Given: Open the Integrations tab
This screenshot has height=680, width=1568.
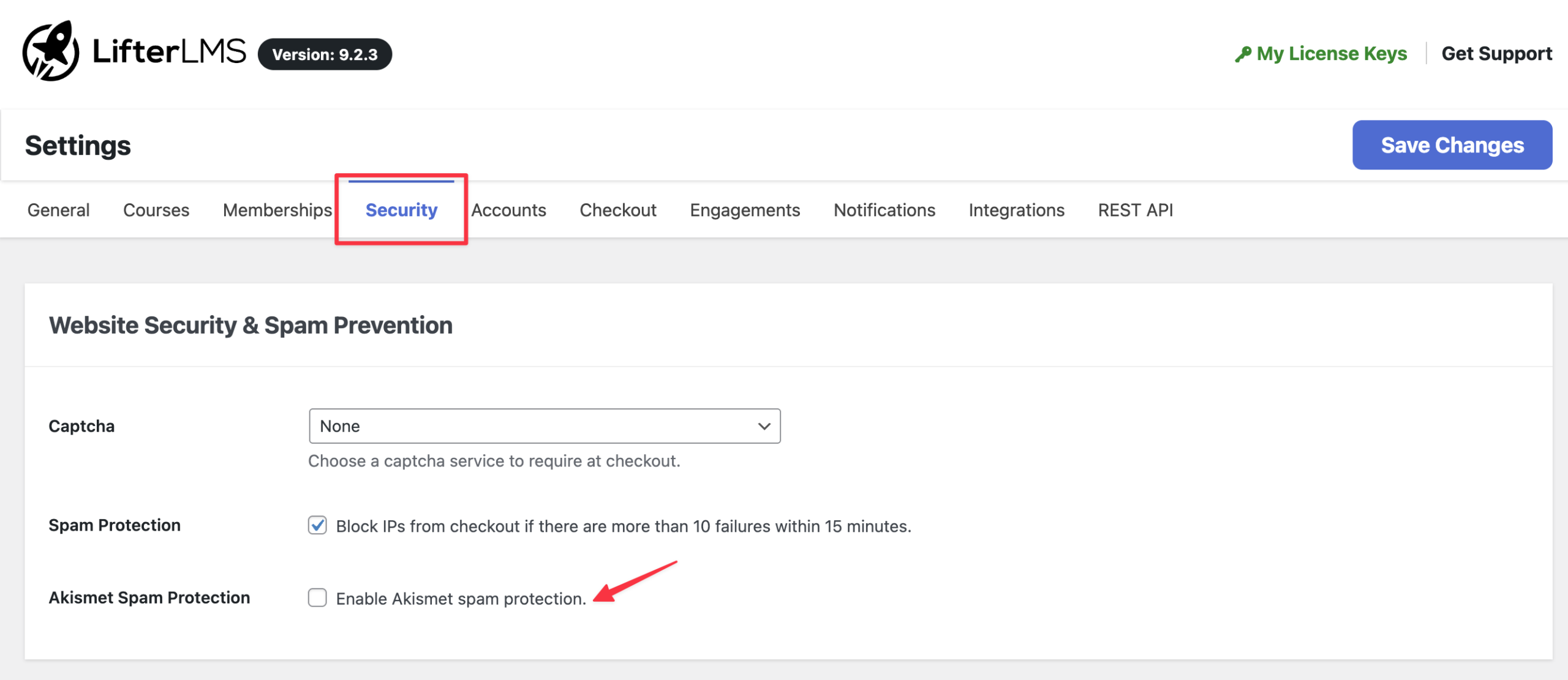Looking at the screenshot, I should coord(1016,210).
